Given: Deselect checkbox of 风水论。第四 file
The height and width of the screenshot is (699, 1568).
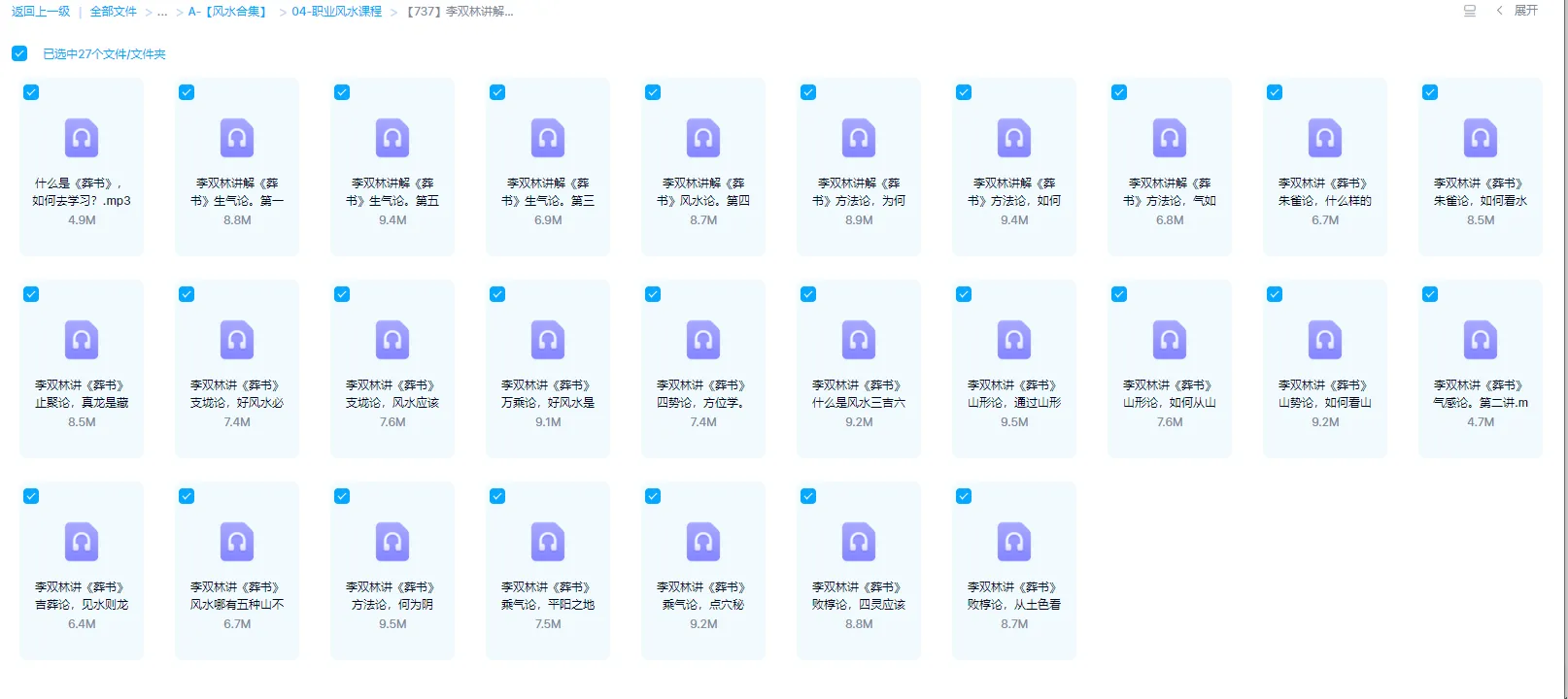Looking at the screenshot, I should (653, 92).
